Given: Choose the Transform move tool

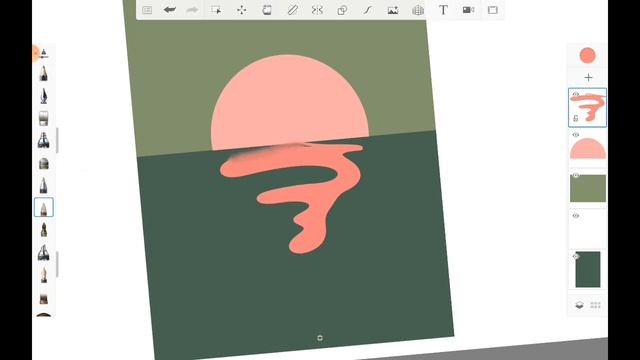Looking at the screenshot, I should pyautogui.click(x=242, y=10).
